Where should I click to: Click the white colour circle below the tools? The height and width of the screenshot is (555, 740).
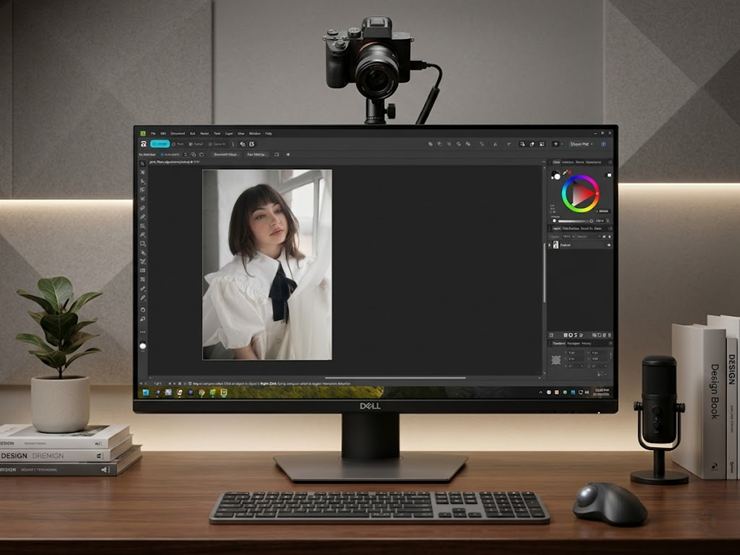point(143,346)
